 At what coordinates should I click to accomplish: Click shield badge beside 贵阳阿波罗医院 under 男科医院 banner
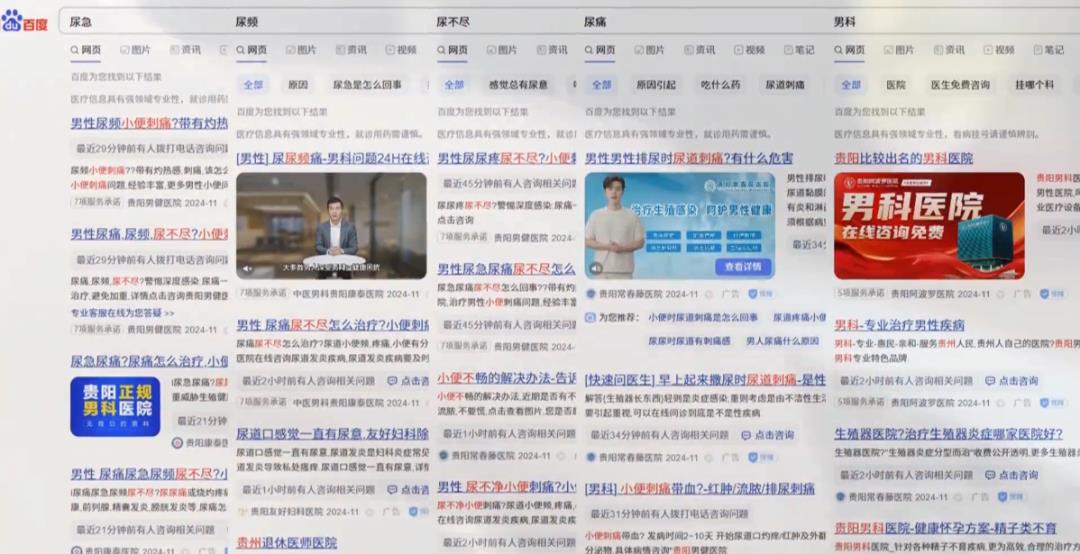[1044, 294]
